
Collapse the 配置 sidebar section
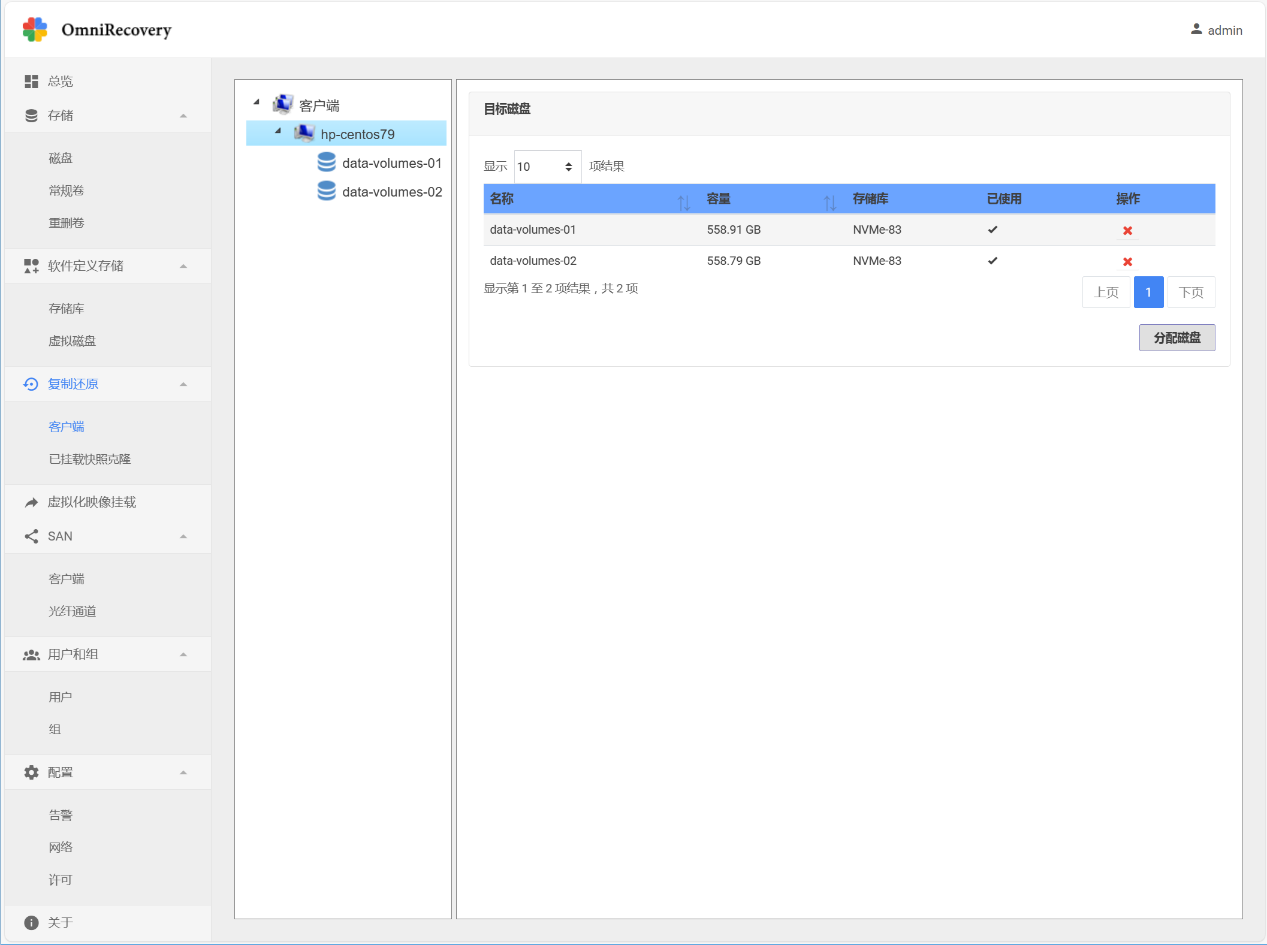tap(183, 772)
